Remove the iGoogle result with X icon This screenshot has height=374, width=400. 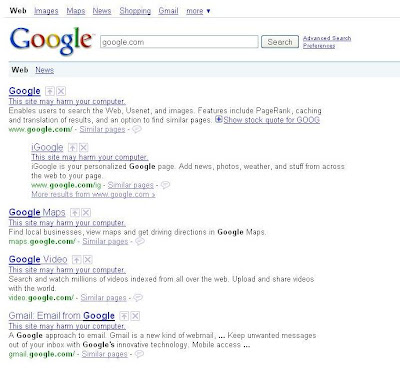click(84, 147)
